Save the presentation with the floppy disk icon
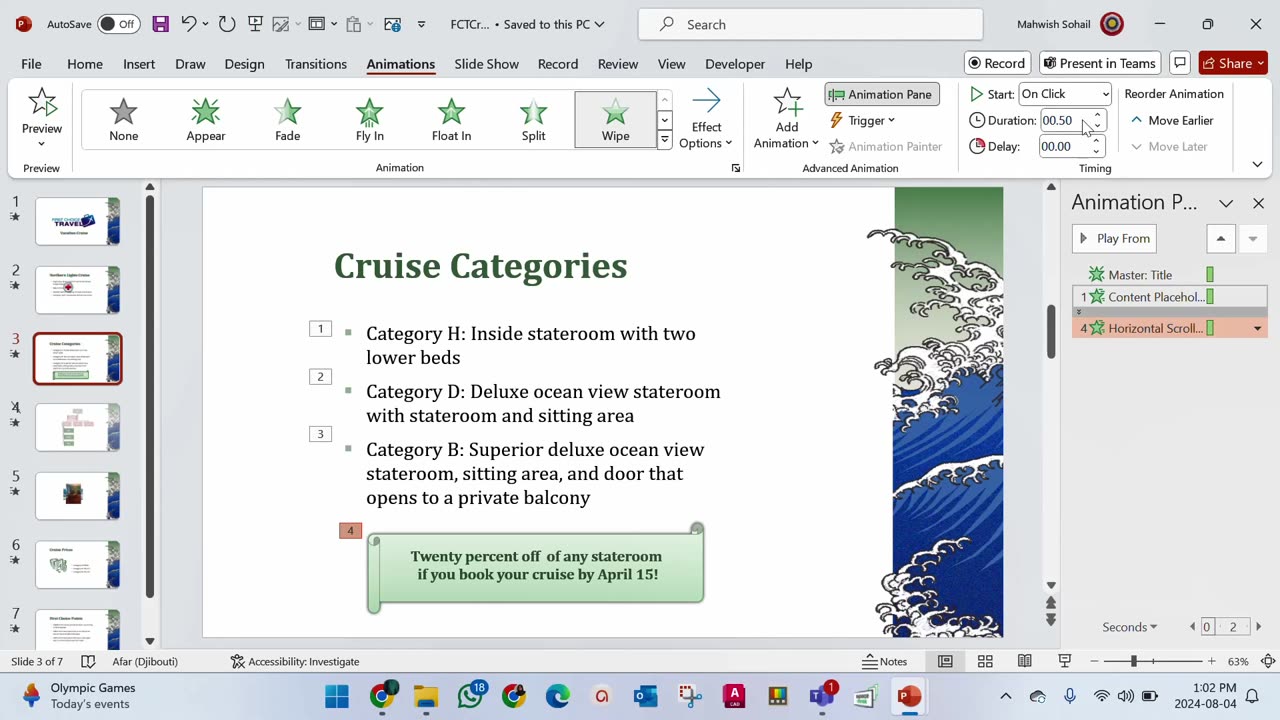Screen dimensions: 1280x720 click(x=160, y=24)
